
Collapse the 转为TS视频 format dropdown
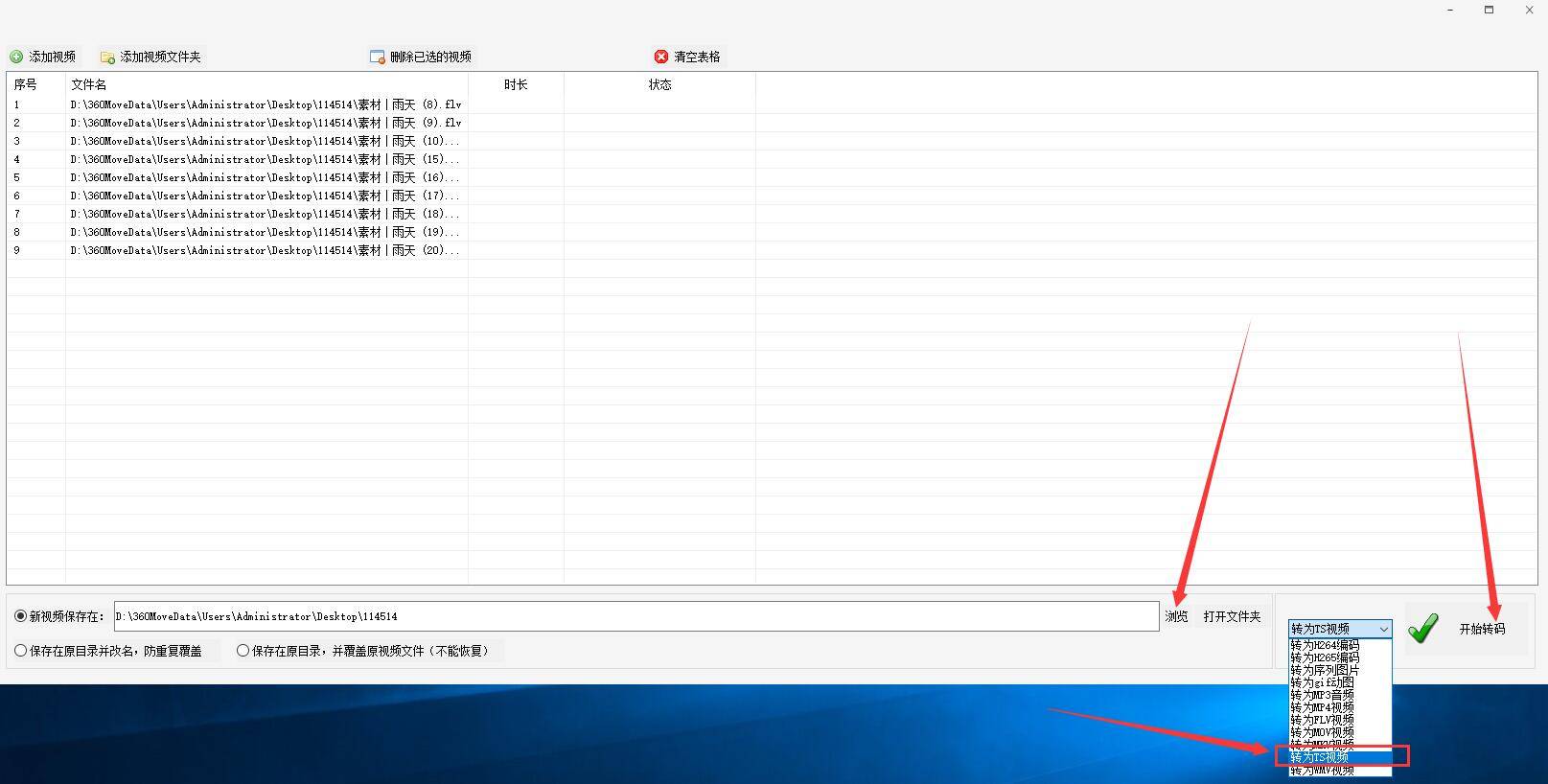[x=1383, y=629]
